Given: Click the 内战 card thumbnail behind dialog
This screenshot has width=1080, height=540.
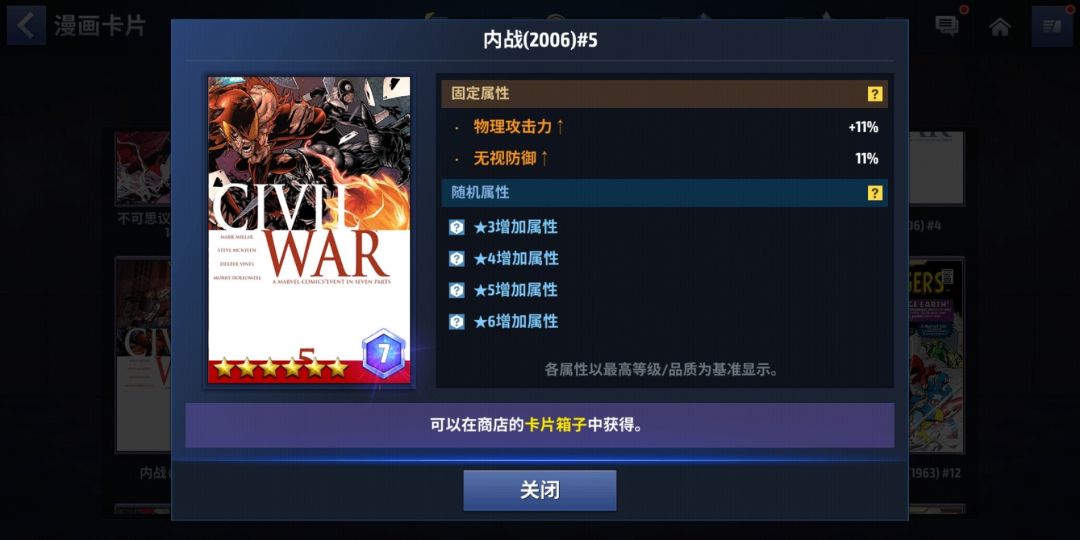Looking at the screenshot, I should click(143, 355).
